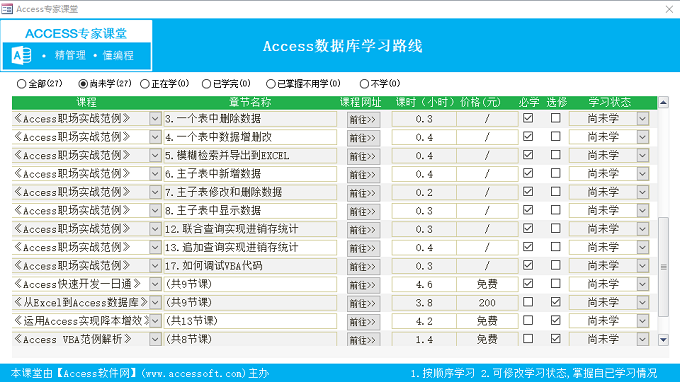Check 选修 for 4.一个表中数据增删改 row

point(556,136)
